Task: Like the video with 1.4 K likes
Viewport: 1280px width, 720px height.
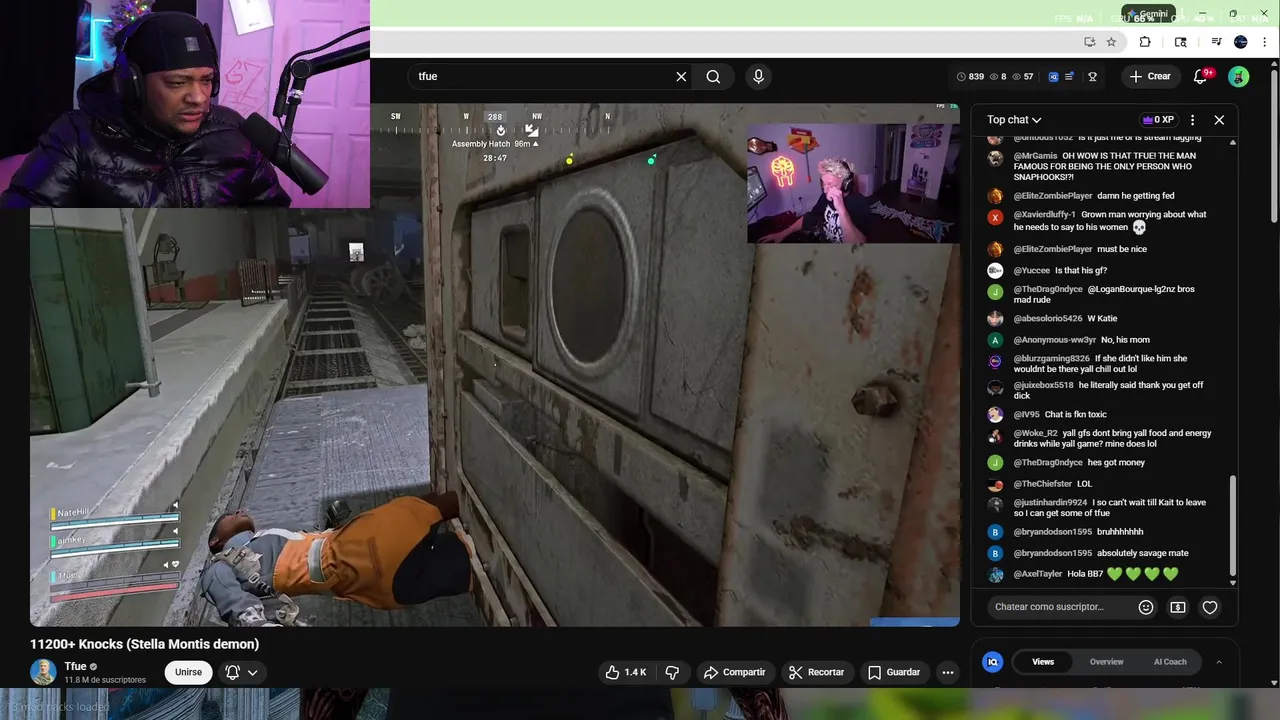Action: coord(625,672)
